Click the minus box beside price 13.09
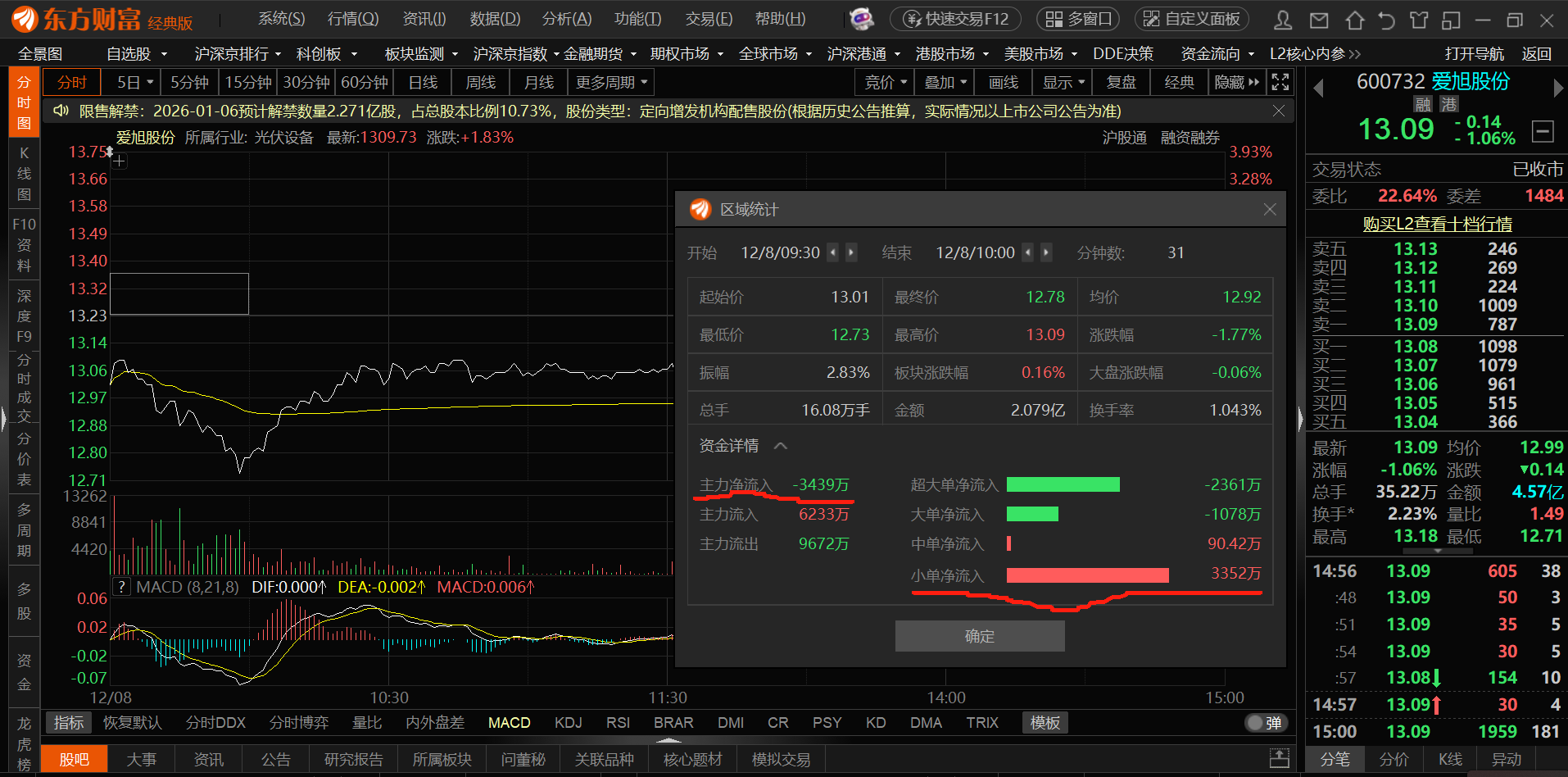 [x=1543, y=130]
